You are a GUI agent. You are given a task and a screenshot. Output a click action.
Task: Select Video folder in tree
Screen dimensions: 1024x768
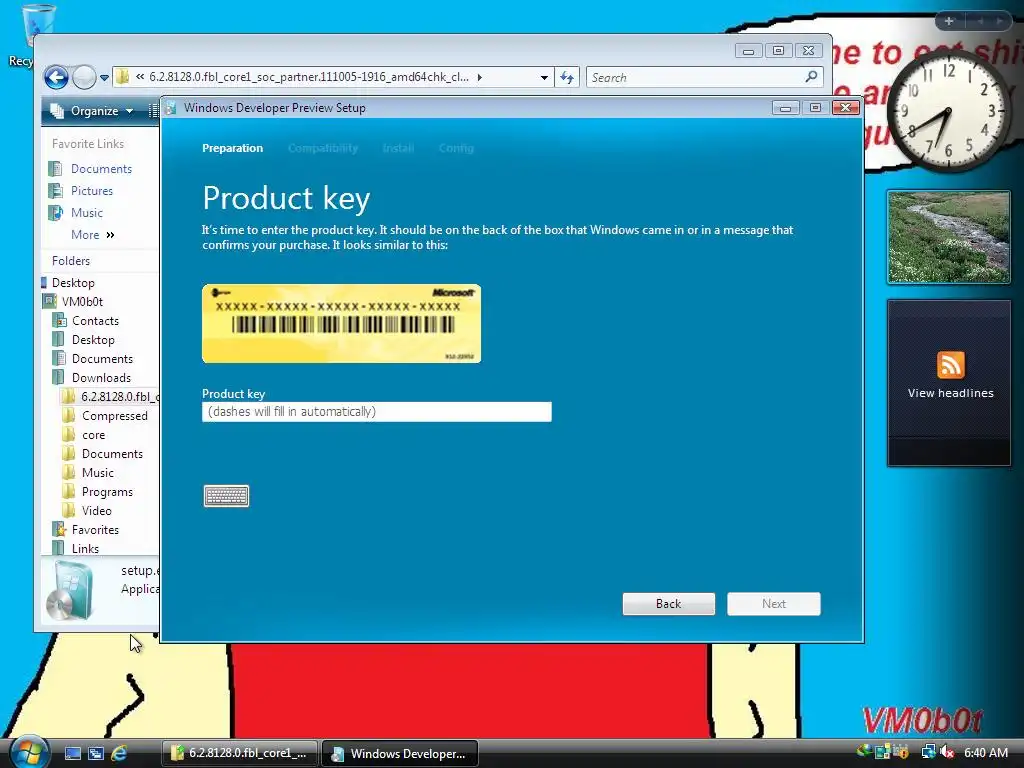87,511
